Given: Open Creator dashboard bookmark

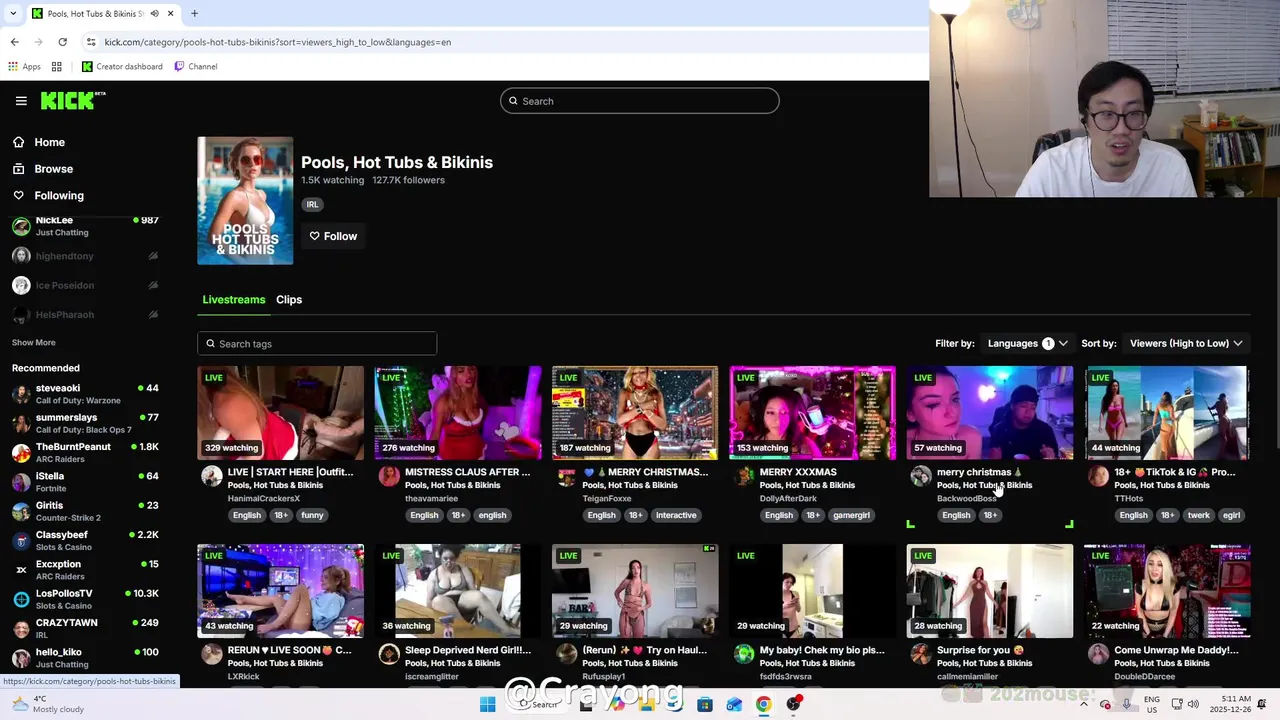Looking at the screenshot, I should point(122,66).
